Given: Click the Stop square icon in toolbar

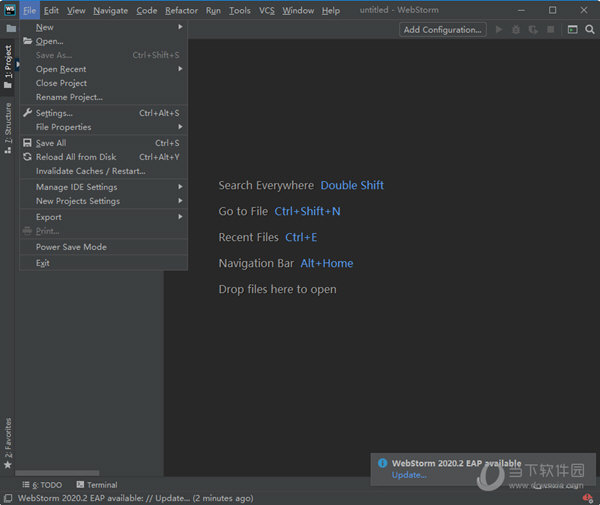Looking at the screenshot, I should point(551,29).
